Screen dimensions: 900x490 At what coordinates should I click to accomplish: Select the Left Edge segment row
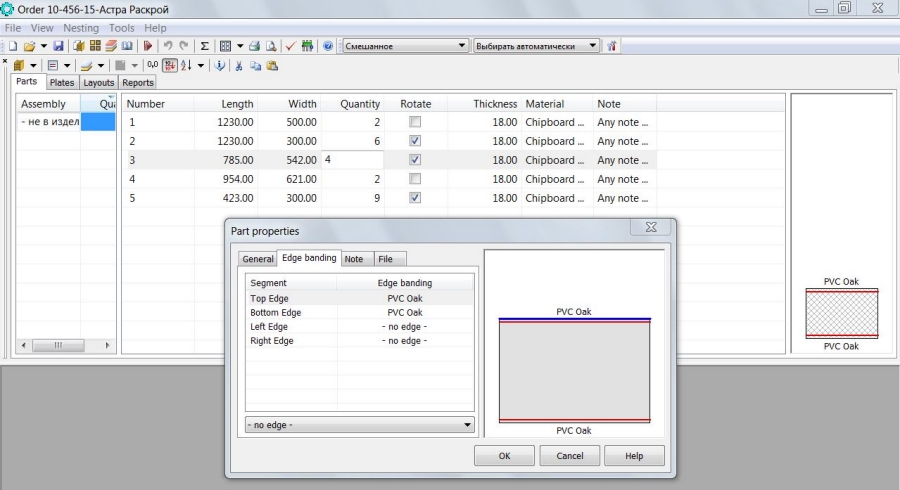click(x=359, y=326)
